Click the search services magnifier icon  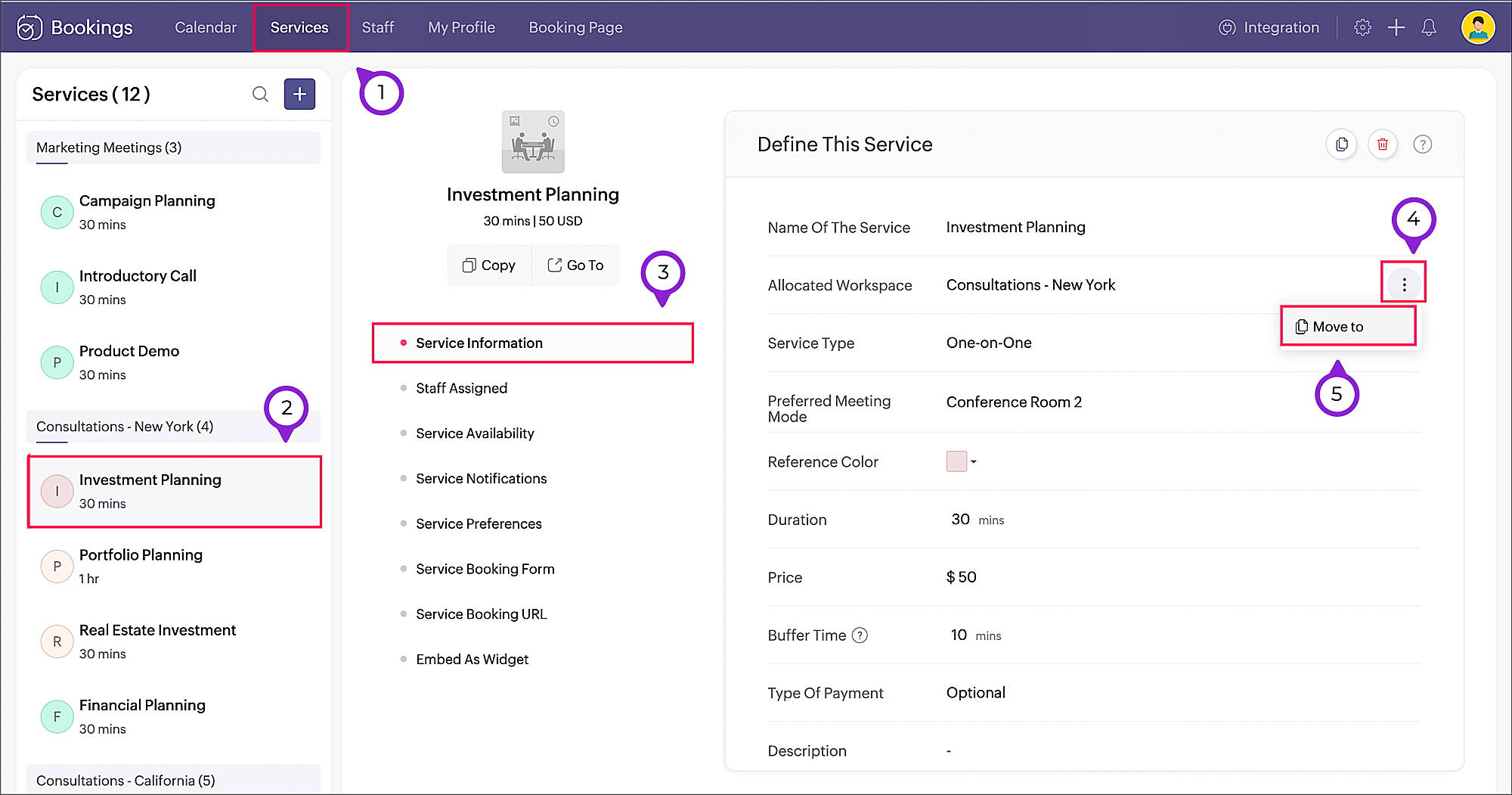260,94
